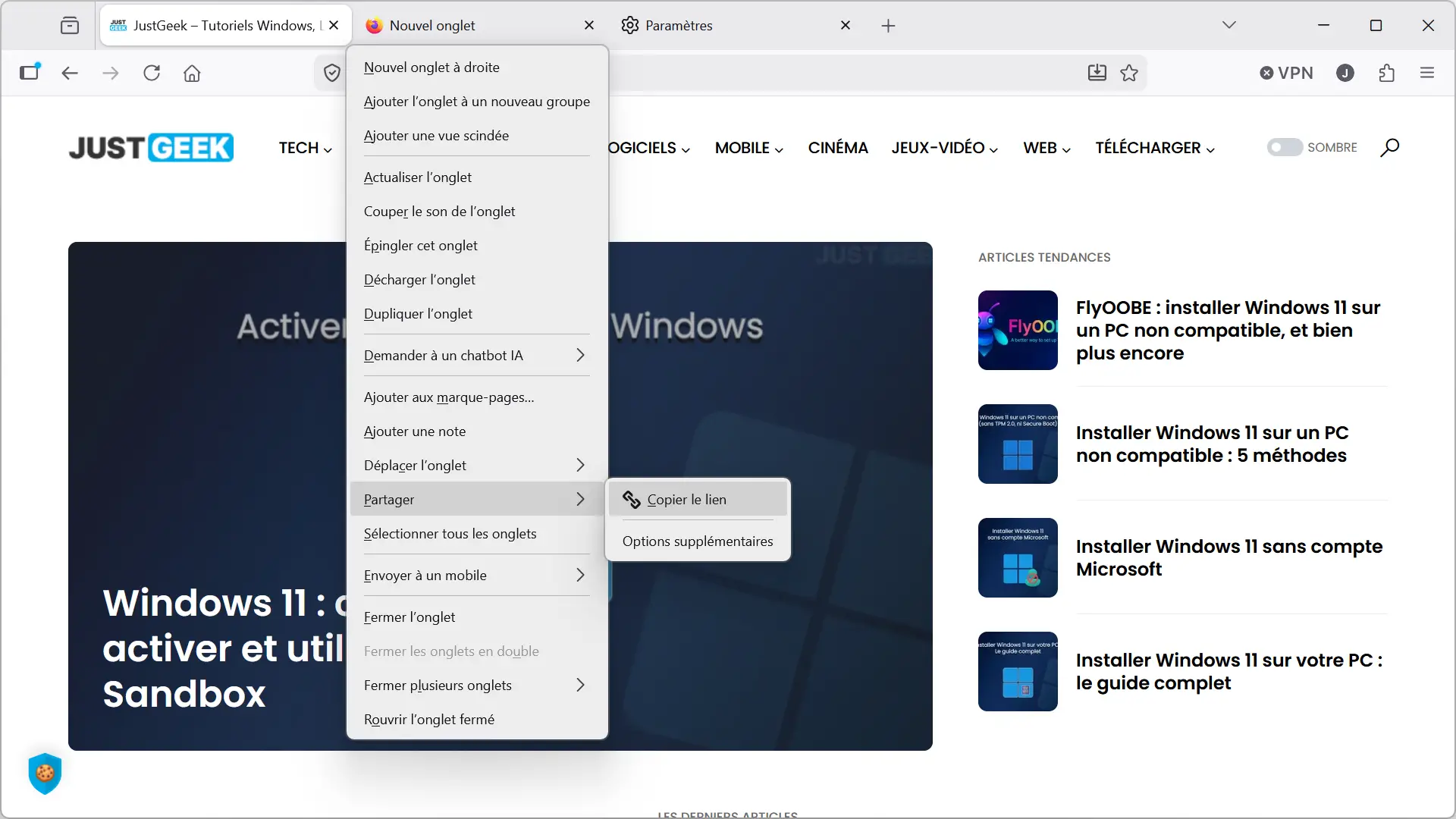
Task: Click the FlyOOBE article thumbnail
Action: (x=1018, y=330)
